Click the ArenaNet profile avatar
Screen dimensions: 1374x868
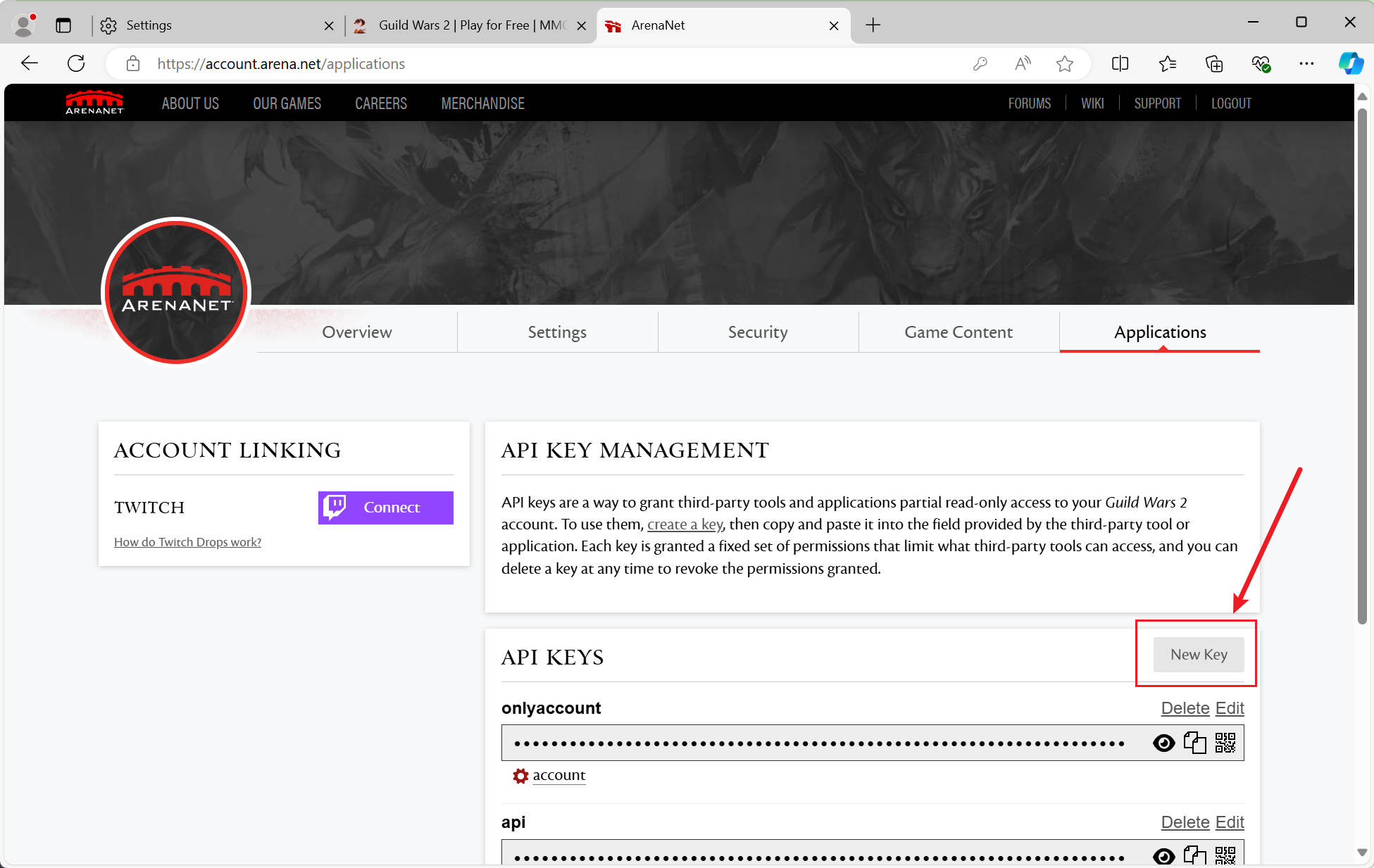coord(176,291)
